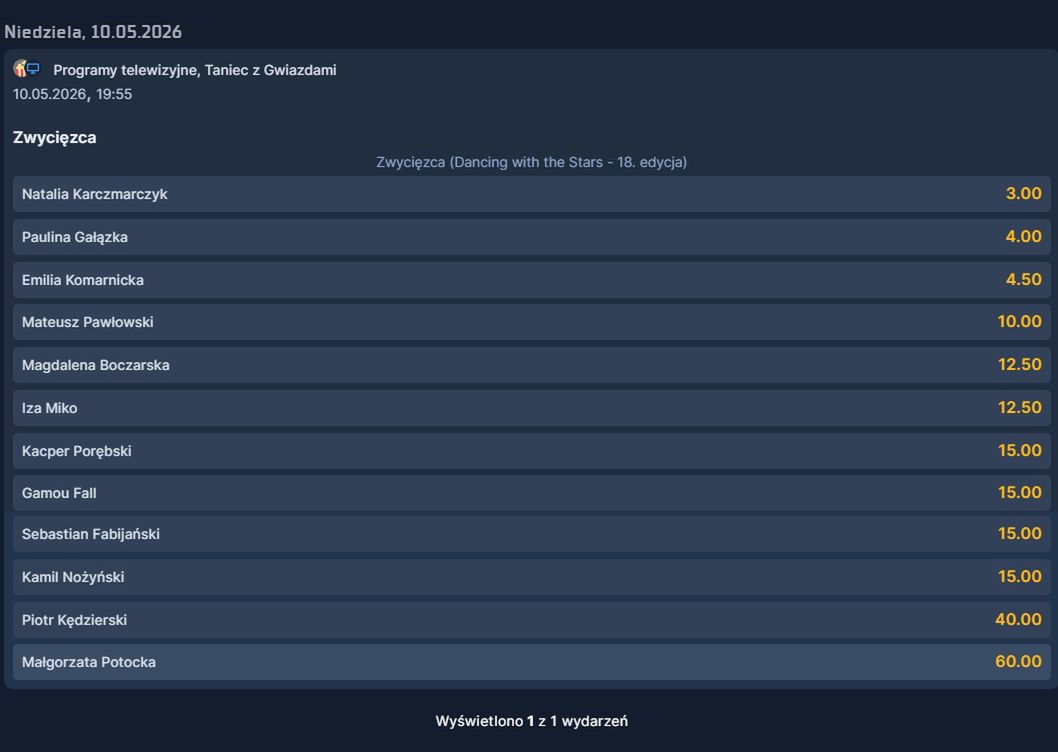The height and width of the screenshot is (752, 1058).
Task: Select Emilia Komarnicka bet at 4.50
Action: 532,279
